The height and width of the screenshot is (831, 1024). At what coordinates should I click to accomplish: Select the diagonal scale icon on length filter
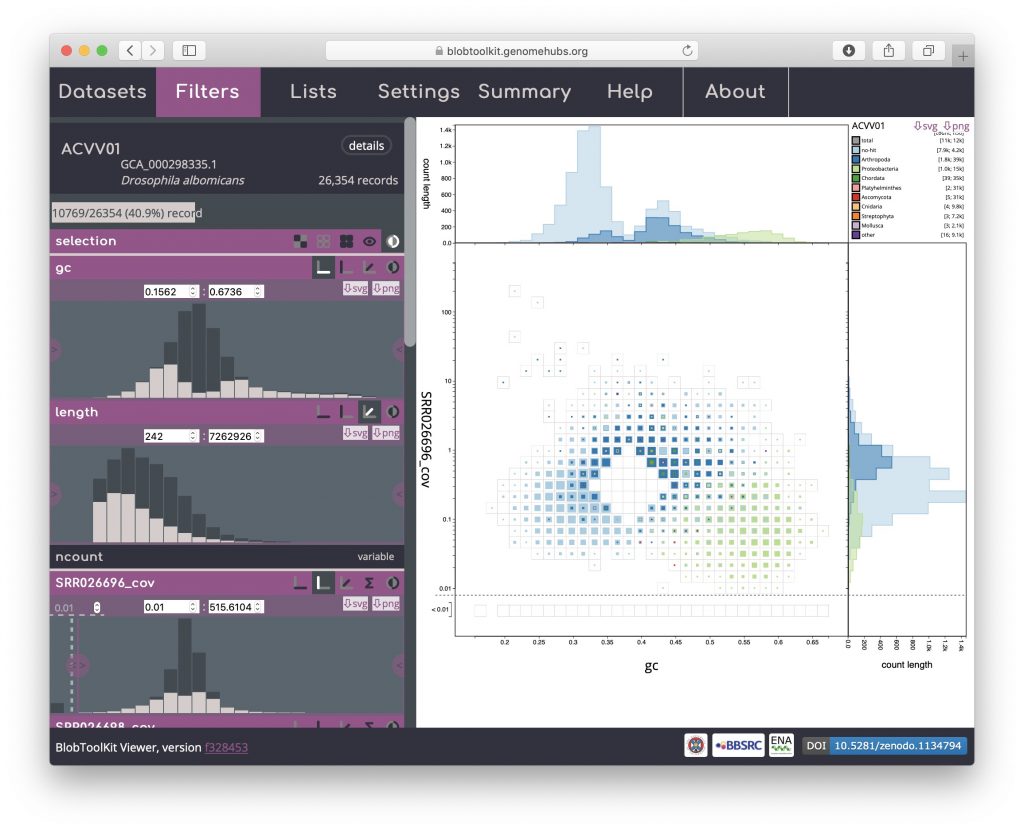pos(369,411)
